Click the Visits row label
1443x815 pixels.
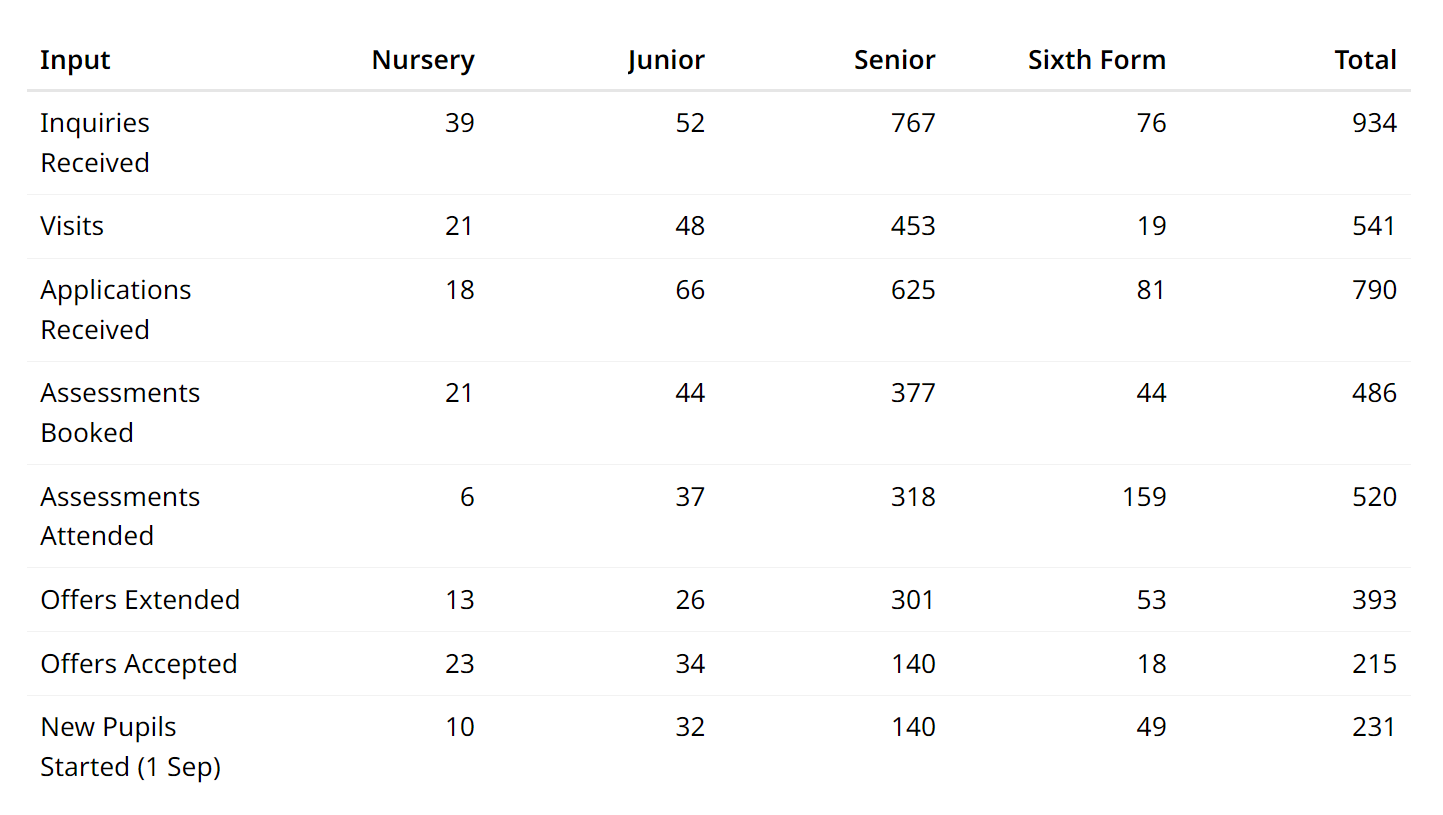(x=72, y=226)
